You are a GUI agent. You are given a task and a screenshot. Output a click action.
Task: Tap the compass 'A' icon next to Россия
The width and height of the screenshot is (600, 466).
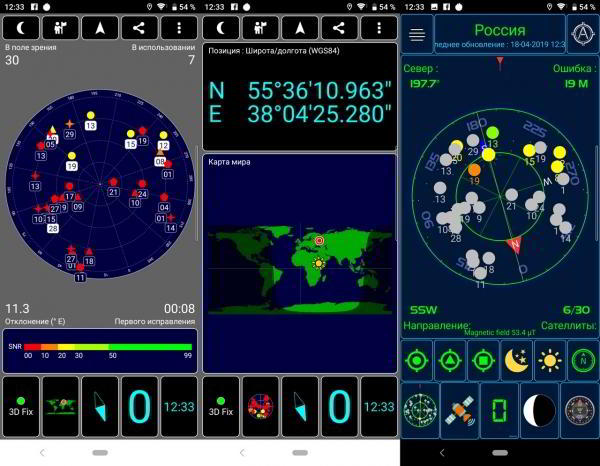coord(582,32)
